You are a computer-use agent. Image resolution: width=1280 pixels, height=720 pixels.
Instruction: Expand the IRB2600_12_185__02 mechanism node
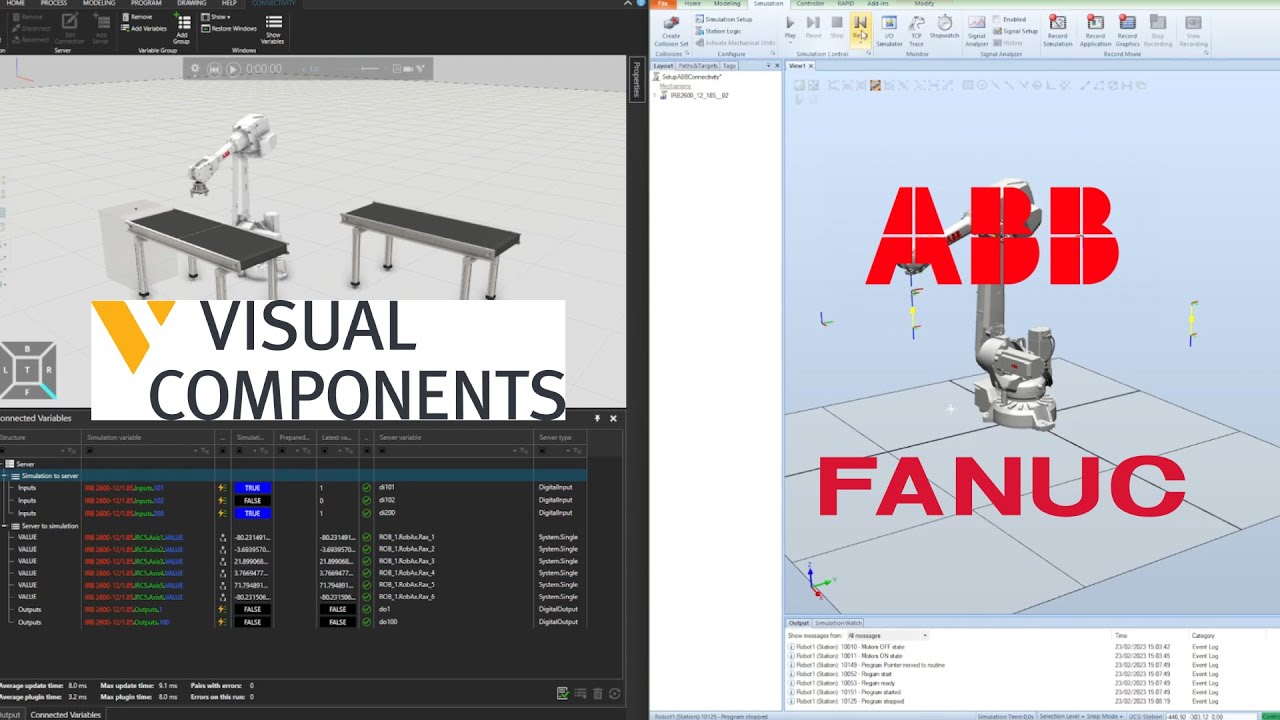[x=656, y=96]
